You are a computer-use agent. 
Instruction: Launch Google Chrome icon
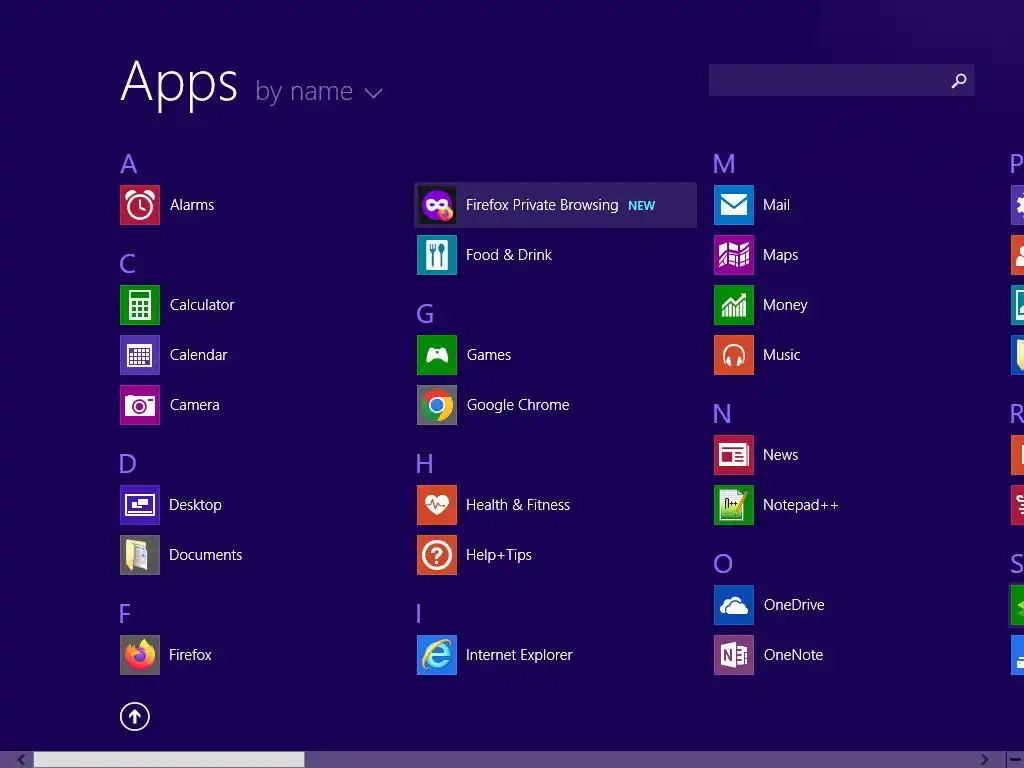[x=437, y=405]
